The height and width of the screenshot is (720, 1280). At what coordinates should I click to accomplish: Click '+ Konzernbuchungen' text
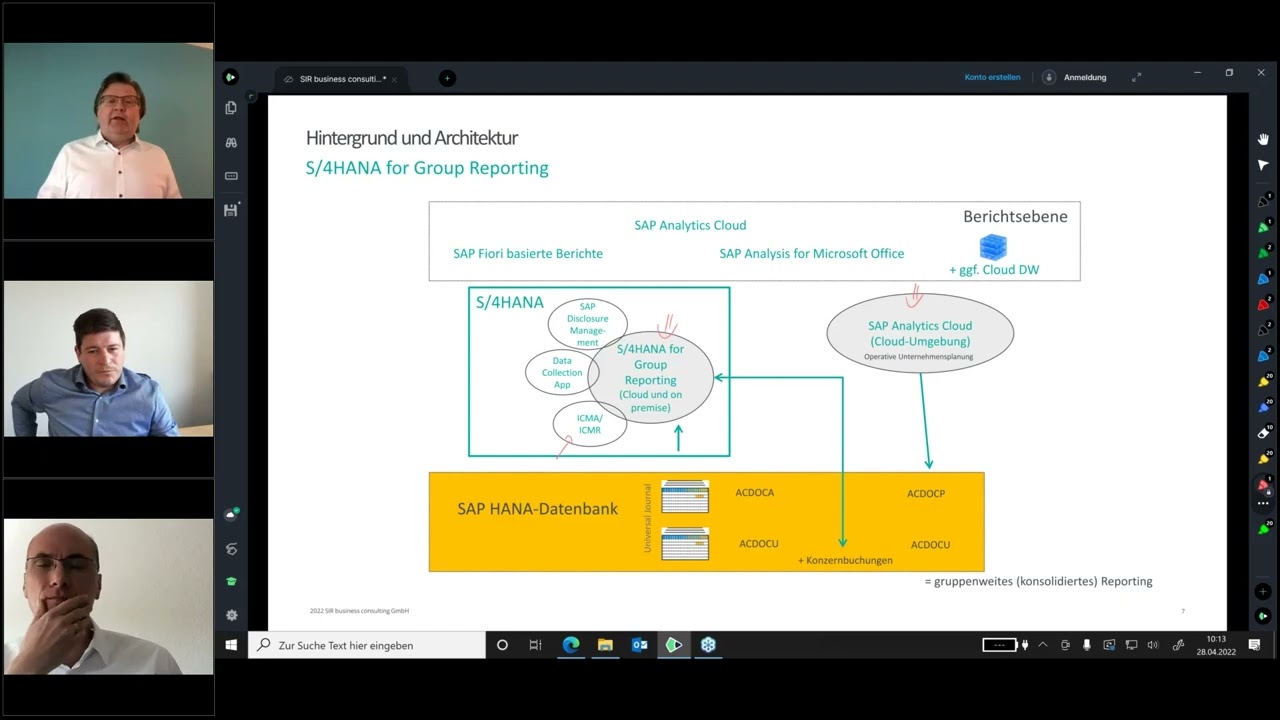tap(845, 560)
